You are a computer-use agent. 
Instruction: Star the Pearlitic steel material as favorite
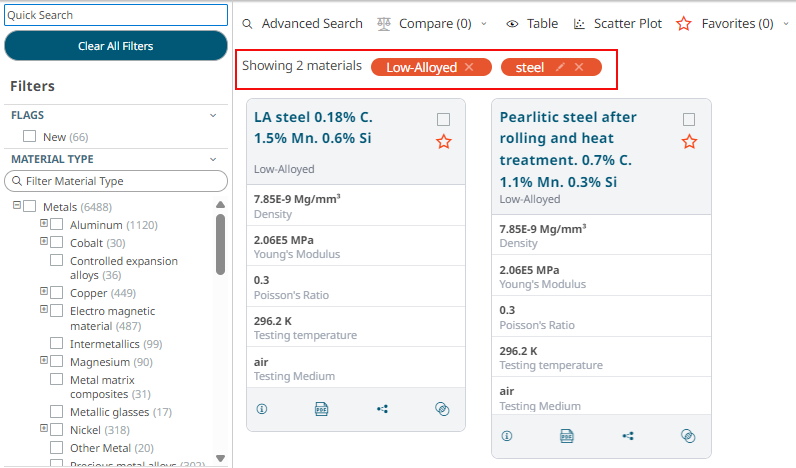point(689,142)
